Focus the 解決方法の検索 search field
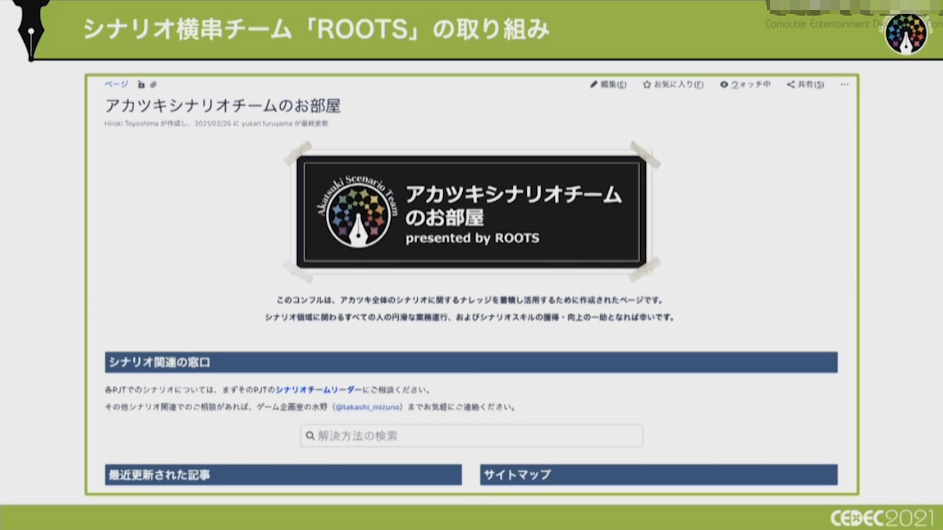The image size is (943, 530). [x=472, y=436]
